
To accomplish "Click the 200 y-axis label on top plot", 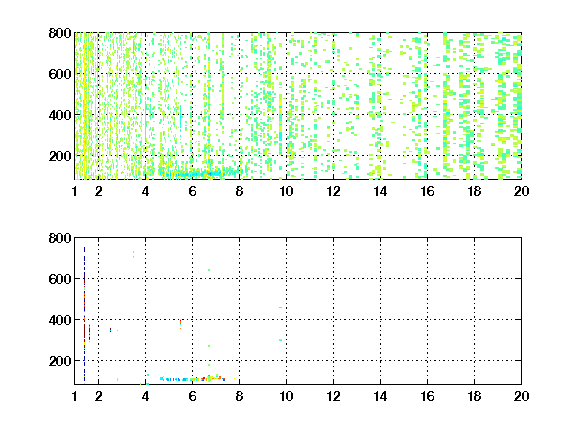I will pyautogui.click(x=60, y=156).
